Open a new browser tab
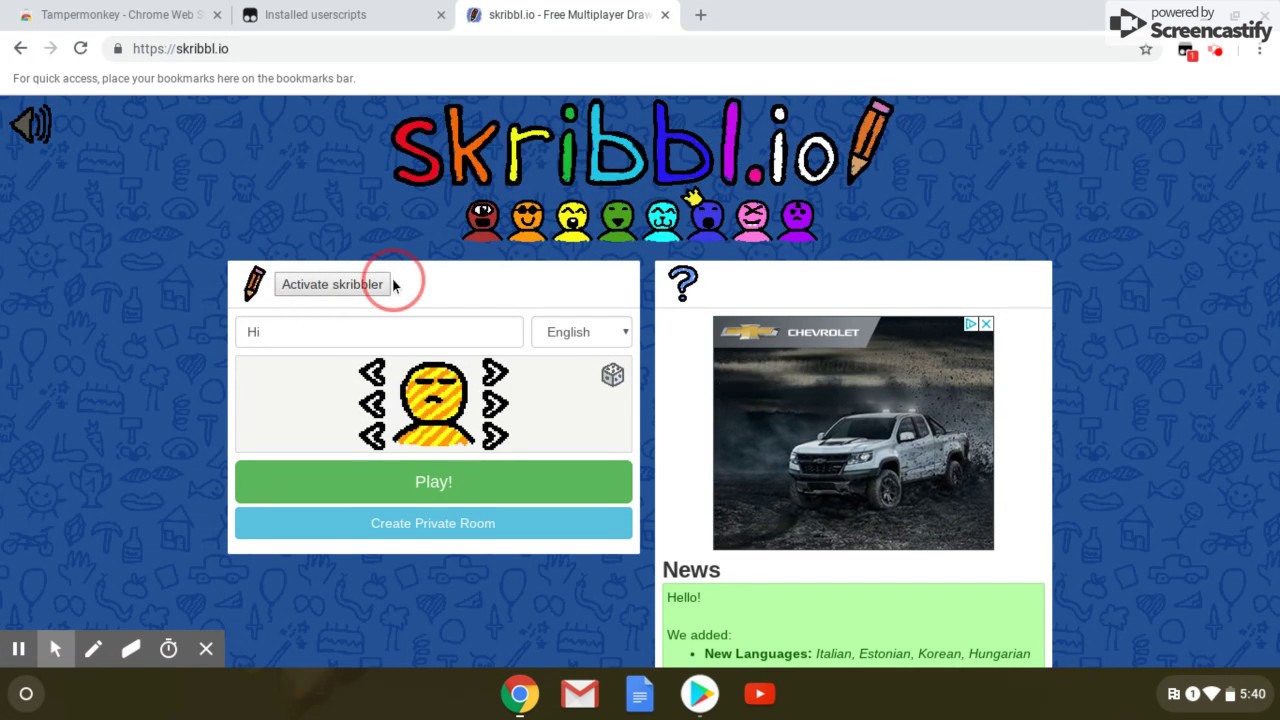This screenshot has height=720, width=1280. click(x=701, y=15)
